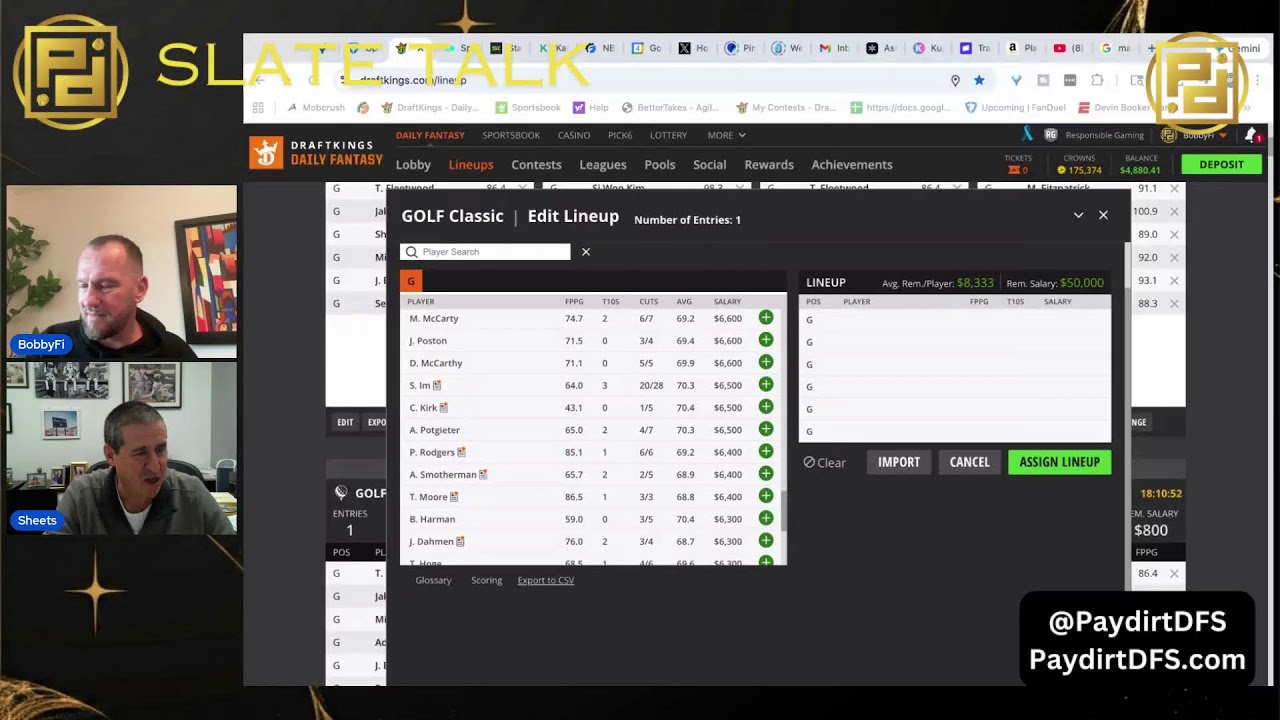
Task: Bookmark page with the star icon
Action: point(979,80)
